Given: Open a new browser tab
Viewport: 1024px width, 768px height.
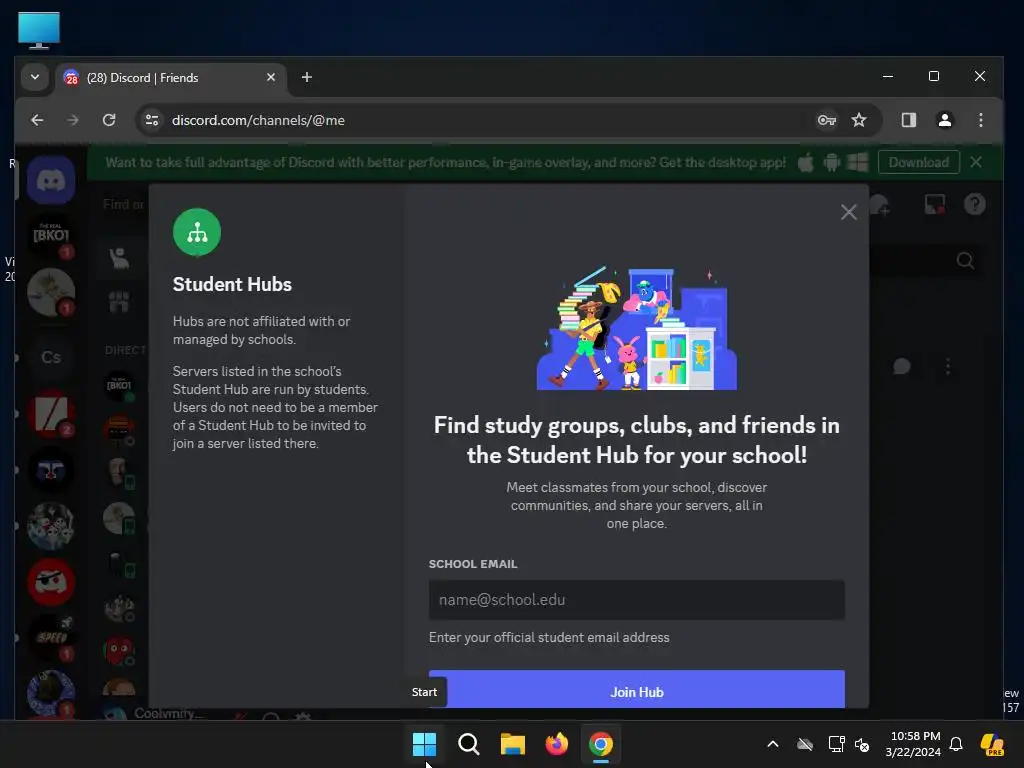Looking at the screenshot, I should pyautogui.click(x=306, y=77).
